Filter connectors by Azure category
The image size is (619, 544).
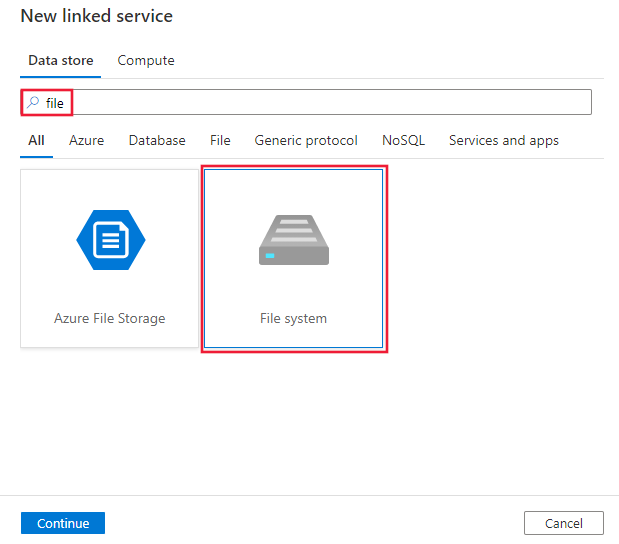pyautogui.click(x=86, y=141)
